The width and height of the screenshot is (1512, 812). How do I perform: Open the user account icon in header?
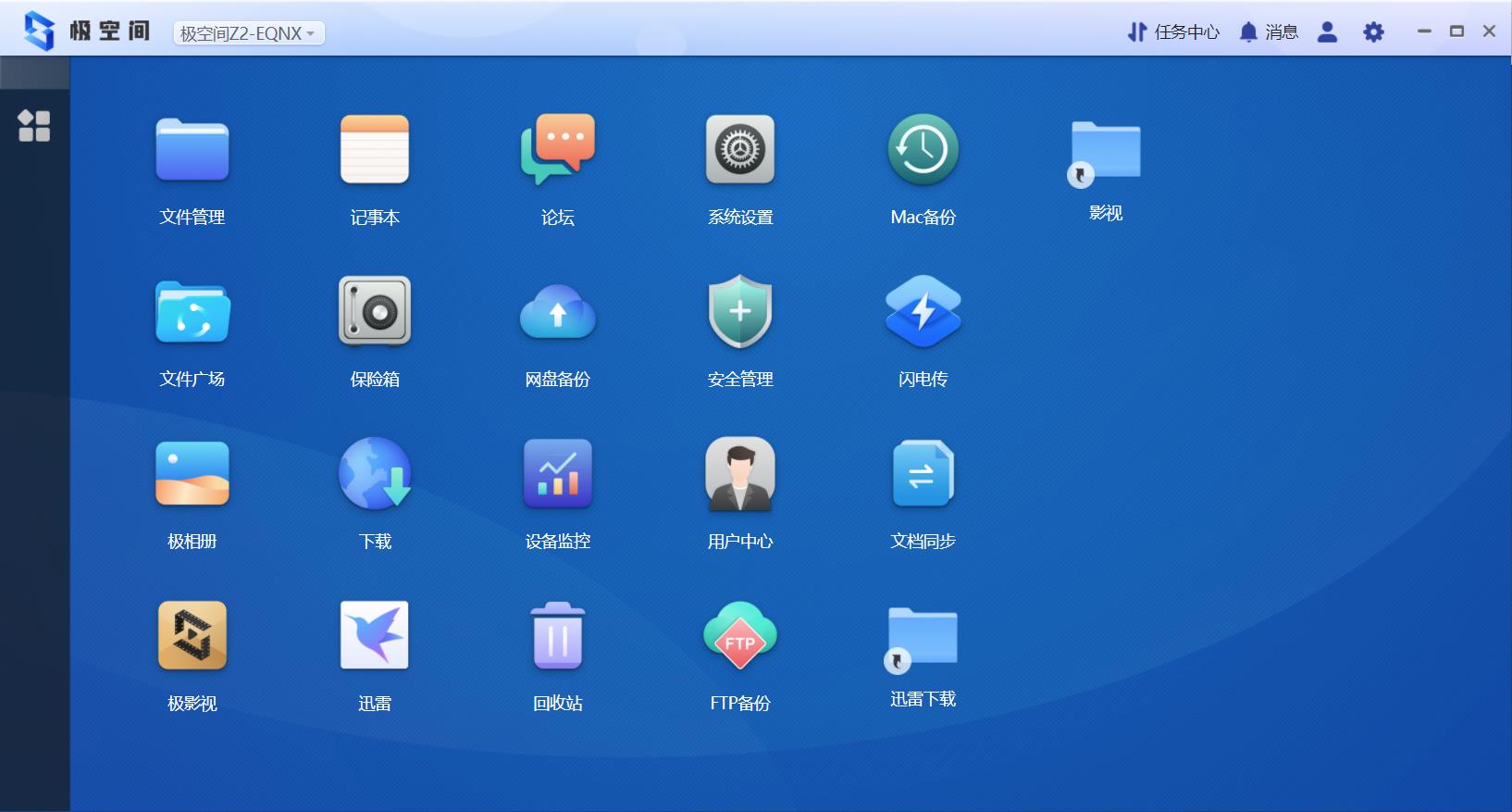[1328, 32]
